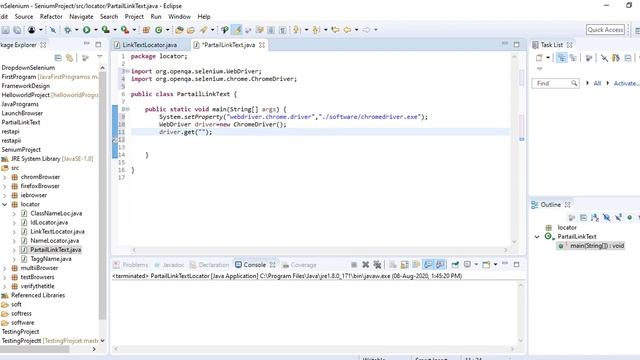Switch to LinkTextLocator.java editor tab
The width and height of the screenshot is (640, 360).
[149, 45]
